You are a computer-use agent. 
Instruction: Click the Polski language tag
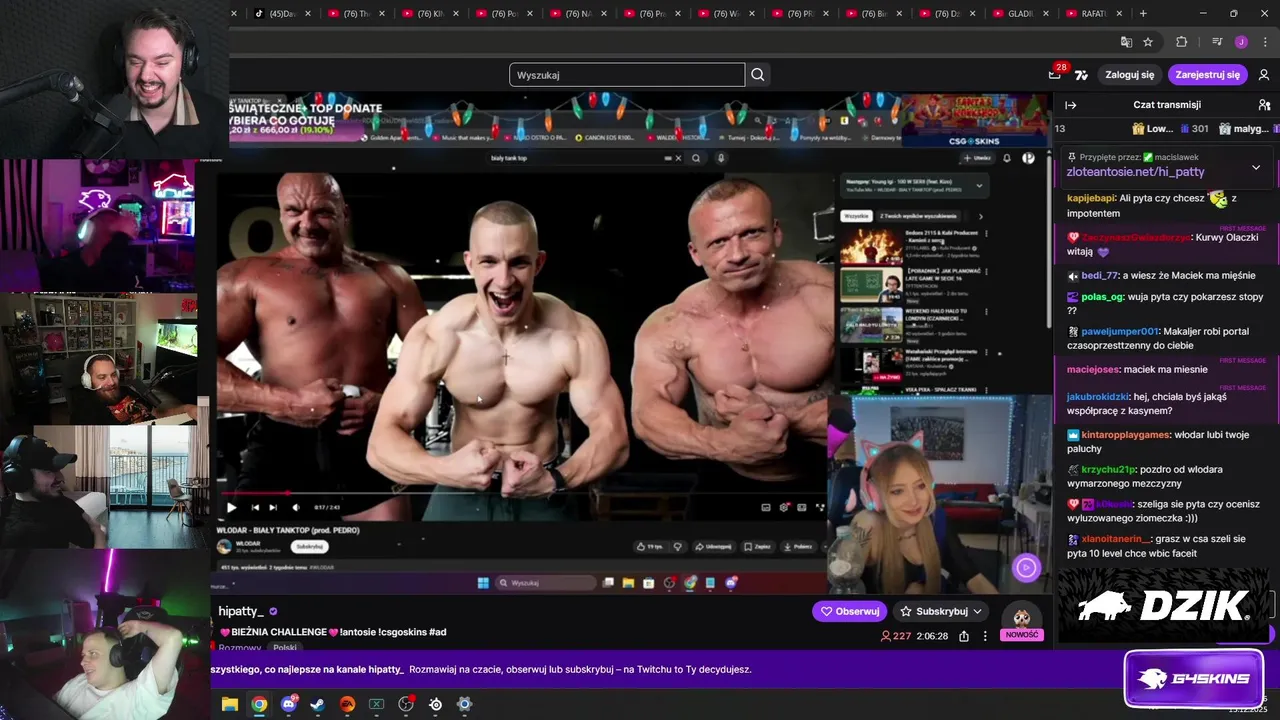[x=285, y=647]
